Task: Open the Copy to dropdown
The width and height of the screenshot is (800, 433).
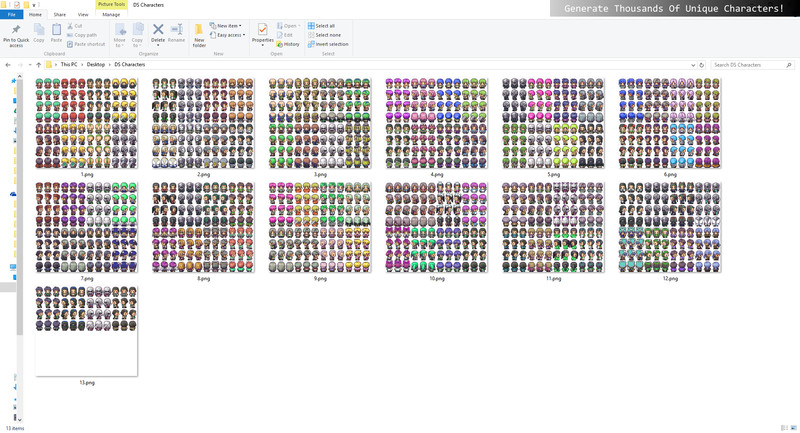Action: (x=139, y=35)
